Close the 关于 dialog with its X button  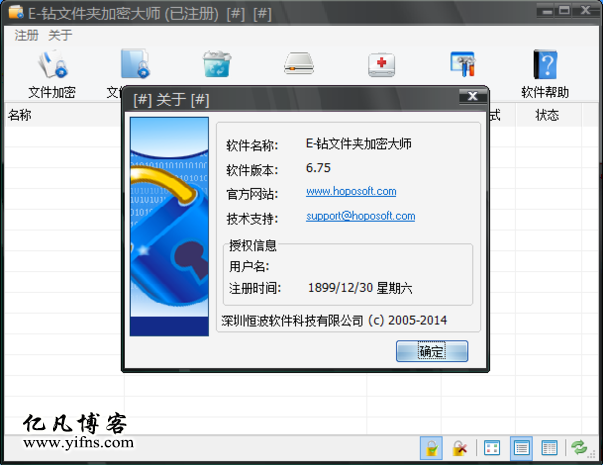(x=470, y=97)
